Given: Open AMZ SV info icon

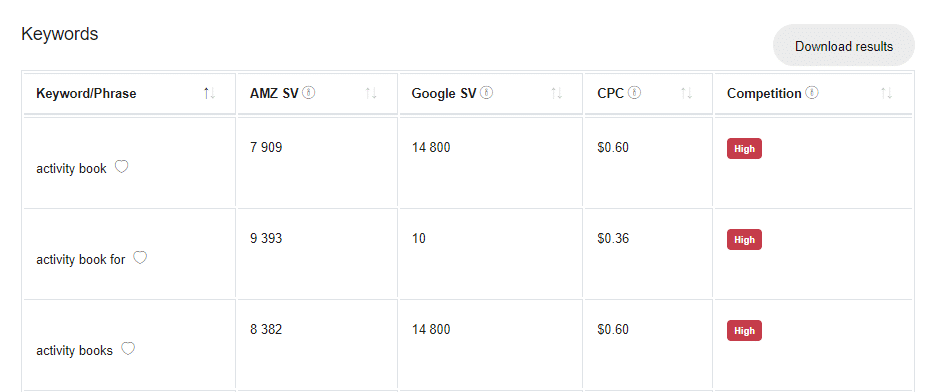Looking at the screenshot, I should (309, 93).
